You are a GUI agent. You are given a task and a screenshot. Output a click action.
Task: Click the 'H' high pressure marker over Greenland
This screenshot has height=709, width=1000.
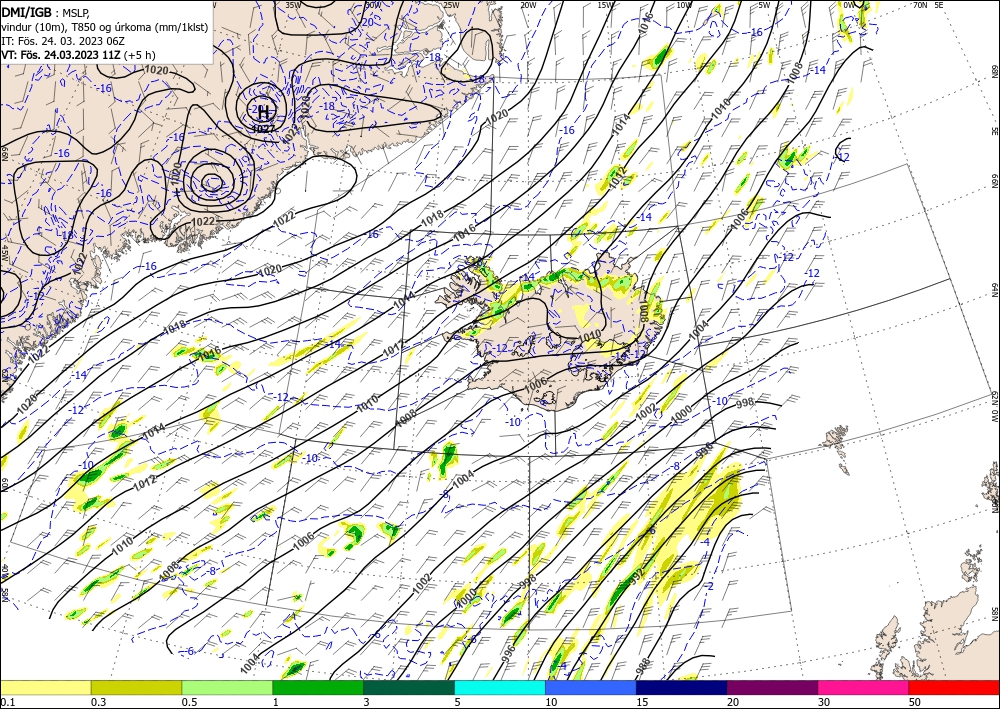coord(264,112)
